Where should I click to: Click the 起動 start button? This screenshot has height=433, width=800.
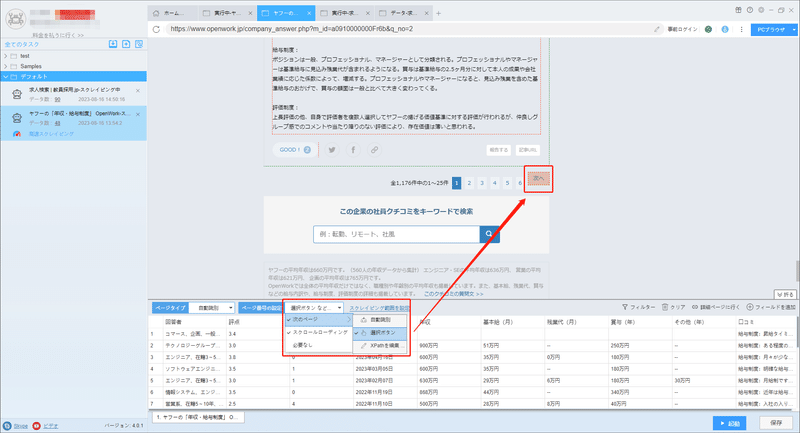pyautogui.click(x=730, y=423)
